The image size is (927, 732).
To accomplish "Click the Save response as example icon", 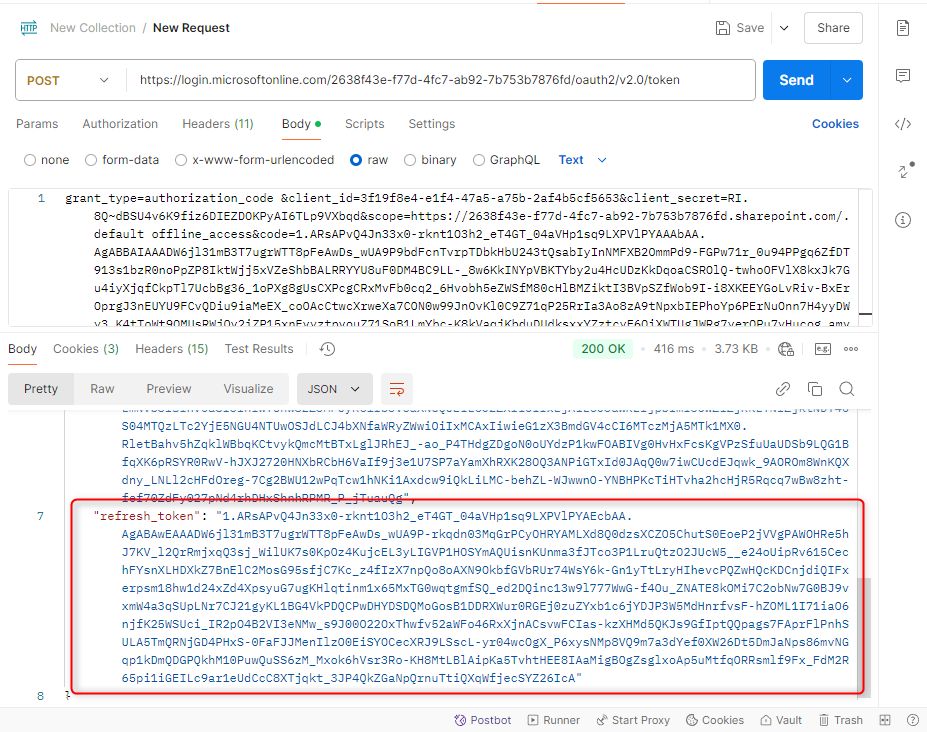I will (823, 349).
